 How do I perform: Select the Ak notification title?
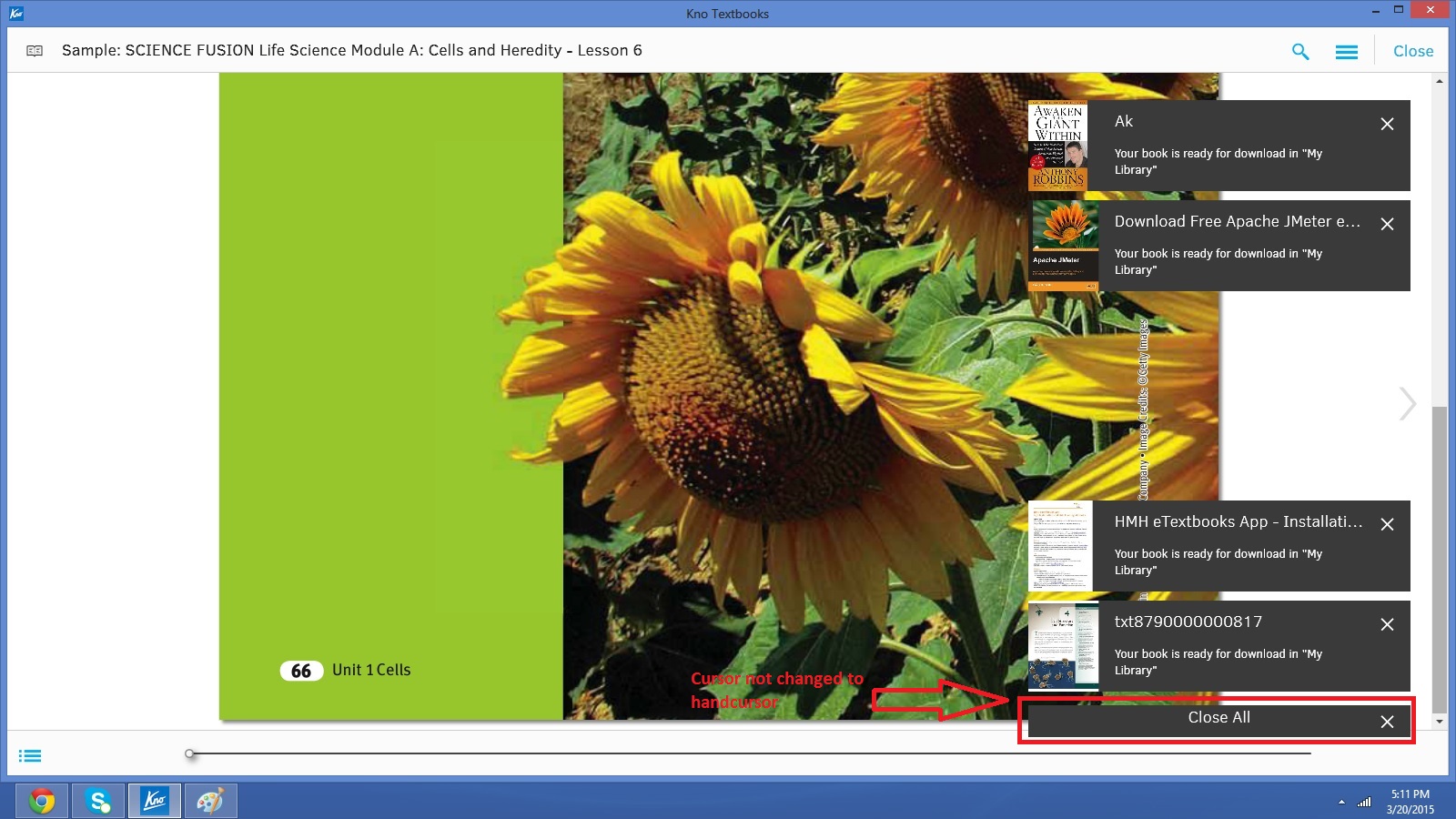point(1124,121)
